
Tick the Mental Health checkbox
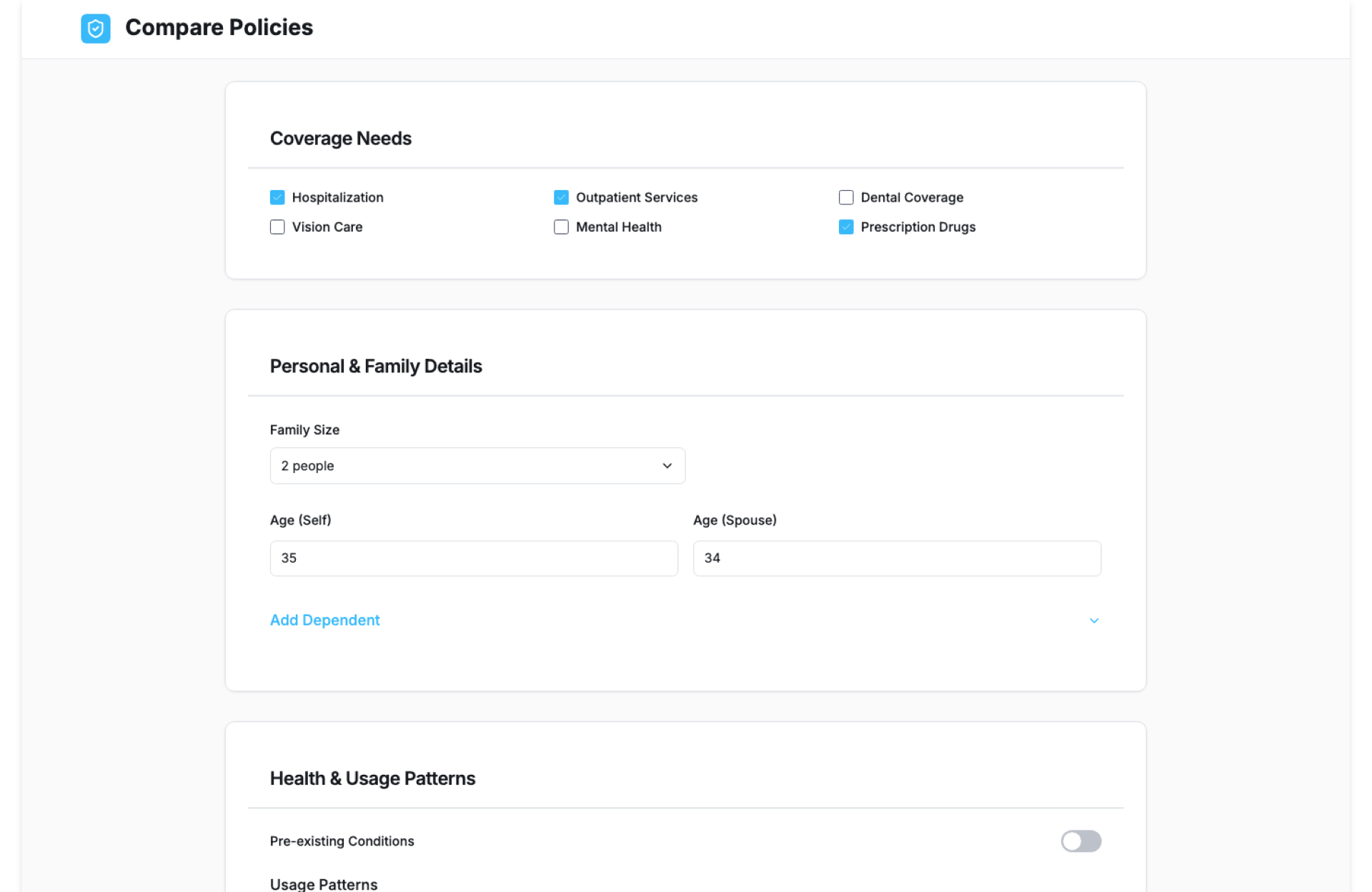[561, 227]
